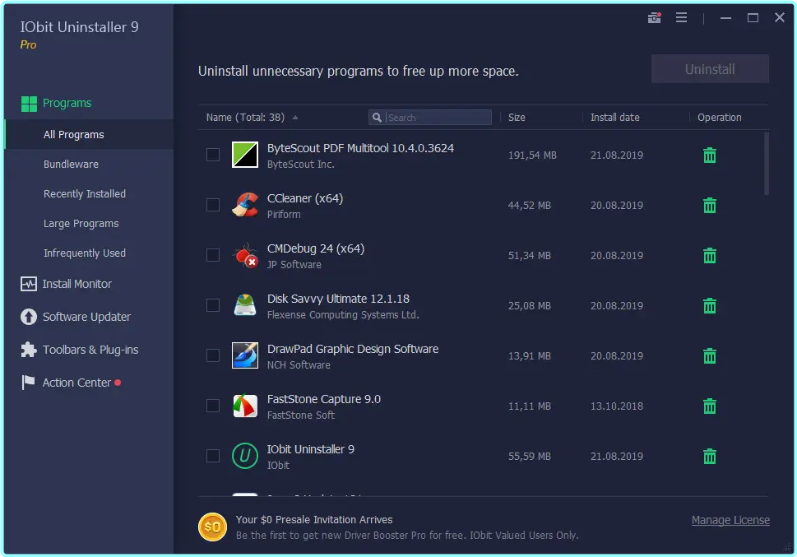
Task: Show Infrequently Used programs
Action: [x=84, y=253]
